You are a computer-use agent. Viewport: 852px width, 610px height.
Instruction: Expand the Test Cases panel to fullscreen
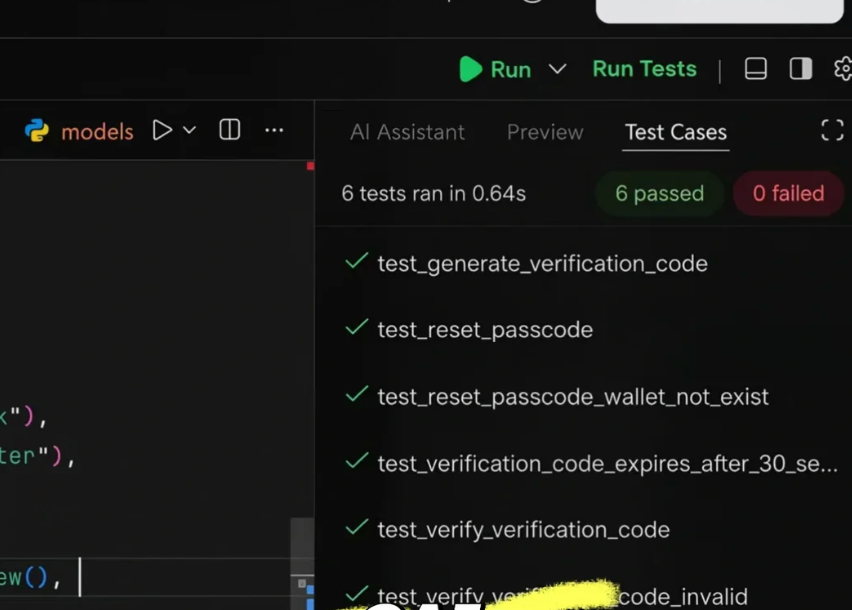tap(831, 130)
